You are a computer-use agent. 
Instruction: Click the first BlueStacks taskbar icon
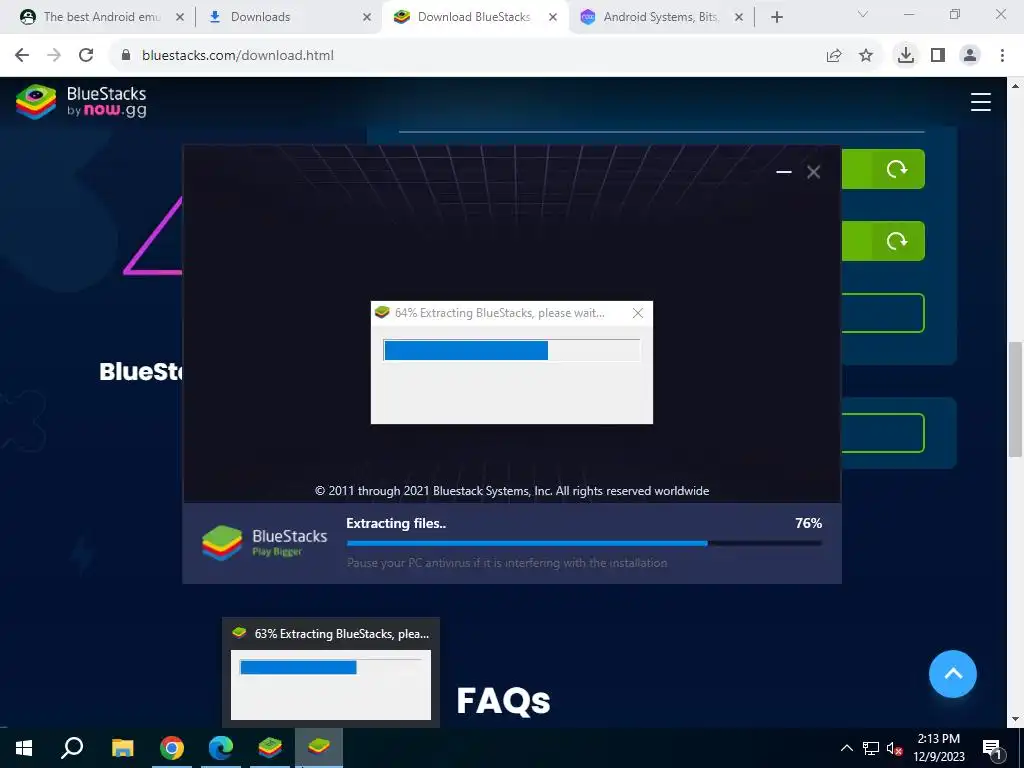[270, 748]
